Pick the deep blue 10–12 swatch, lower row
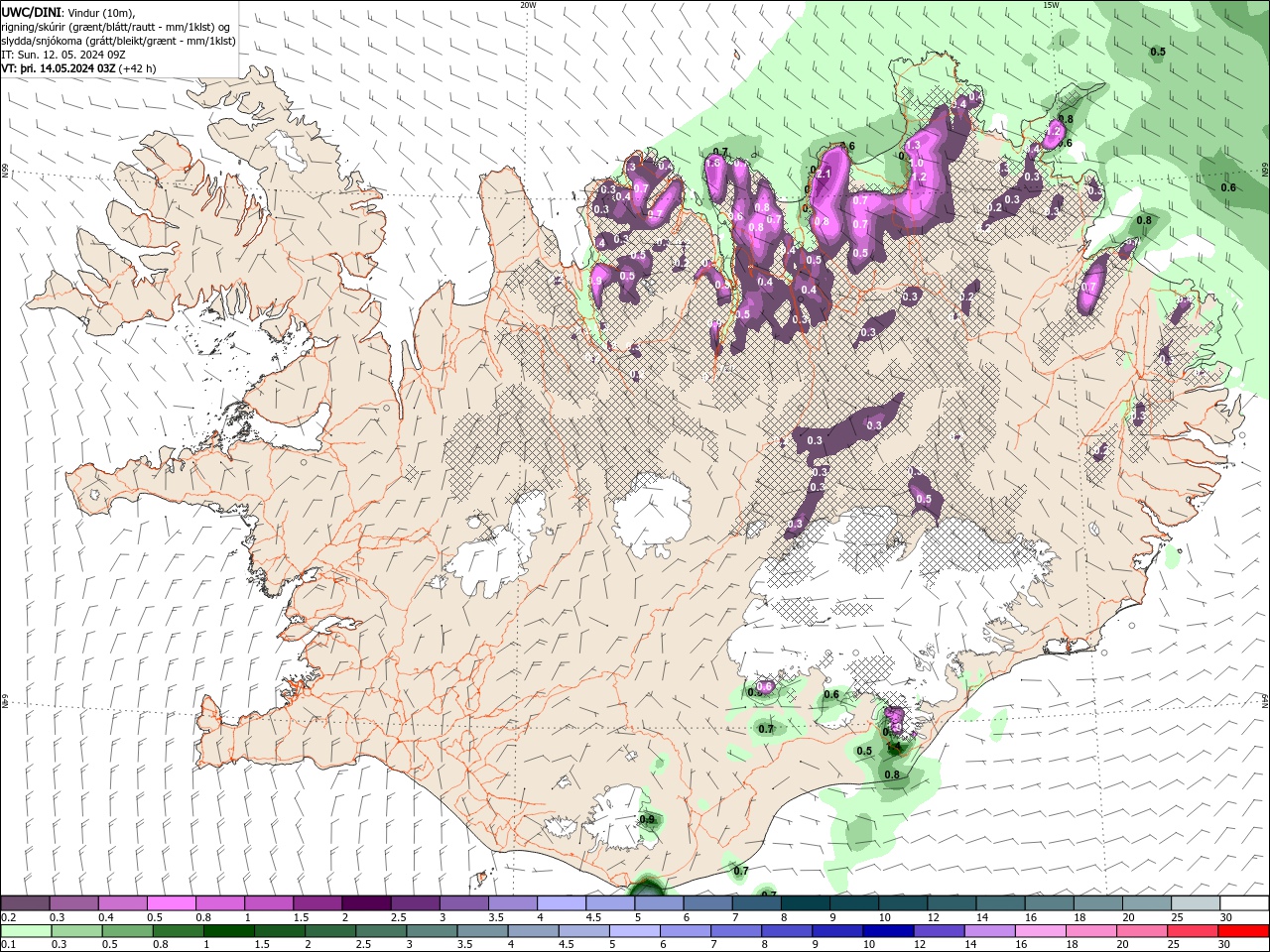Image resolution: width=1270 pixels, height=952 pixels. (x=887, y=931)
